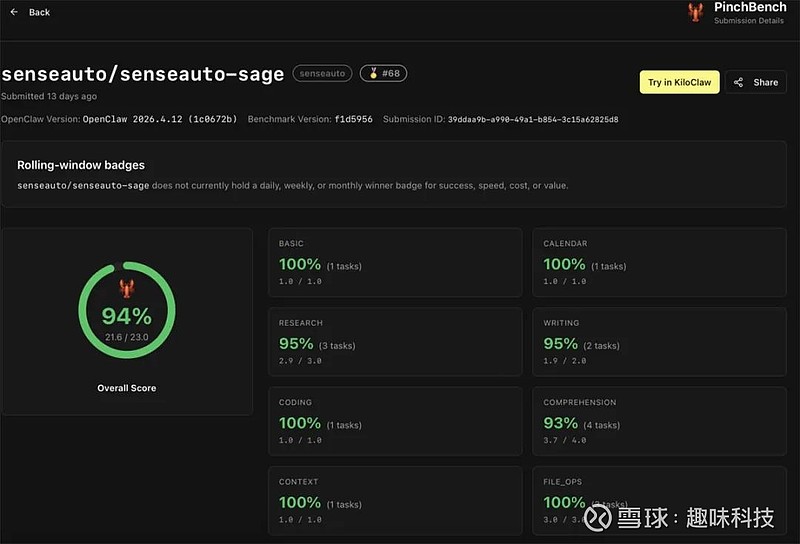This screenshot has height=544, width=800.
Task: Click the Try in KiloClaw button
Action: click(x=680, y=82)
